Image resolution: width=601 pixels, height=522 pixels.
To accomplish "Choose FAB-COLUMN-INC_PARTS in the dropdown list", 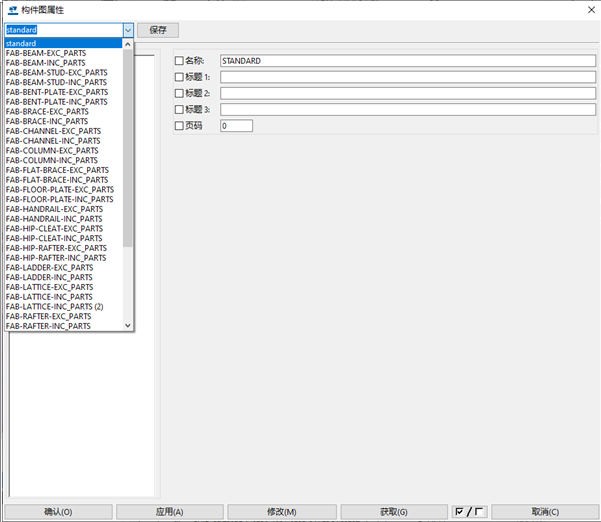I will click(x=52, y=160).
